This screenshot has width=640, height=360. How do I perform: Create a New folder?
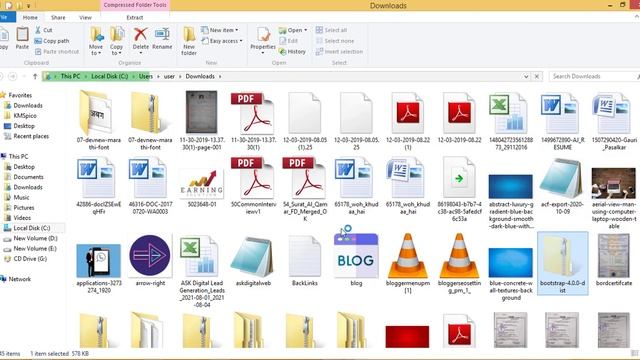click(189, 41)
